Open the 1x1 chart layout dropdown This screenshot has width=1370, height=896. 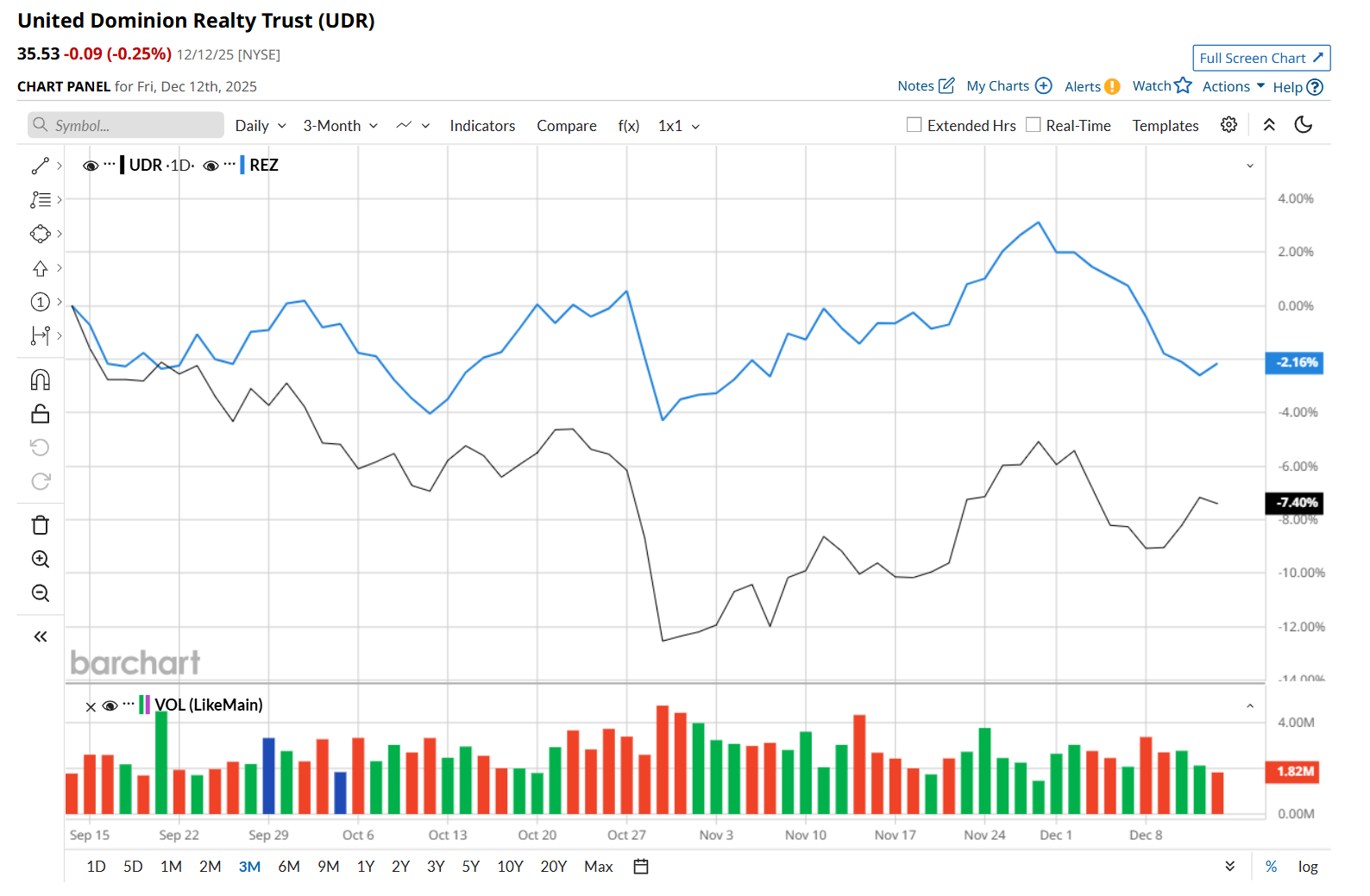tap(678, 126)
